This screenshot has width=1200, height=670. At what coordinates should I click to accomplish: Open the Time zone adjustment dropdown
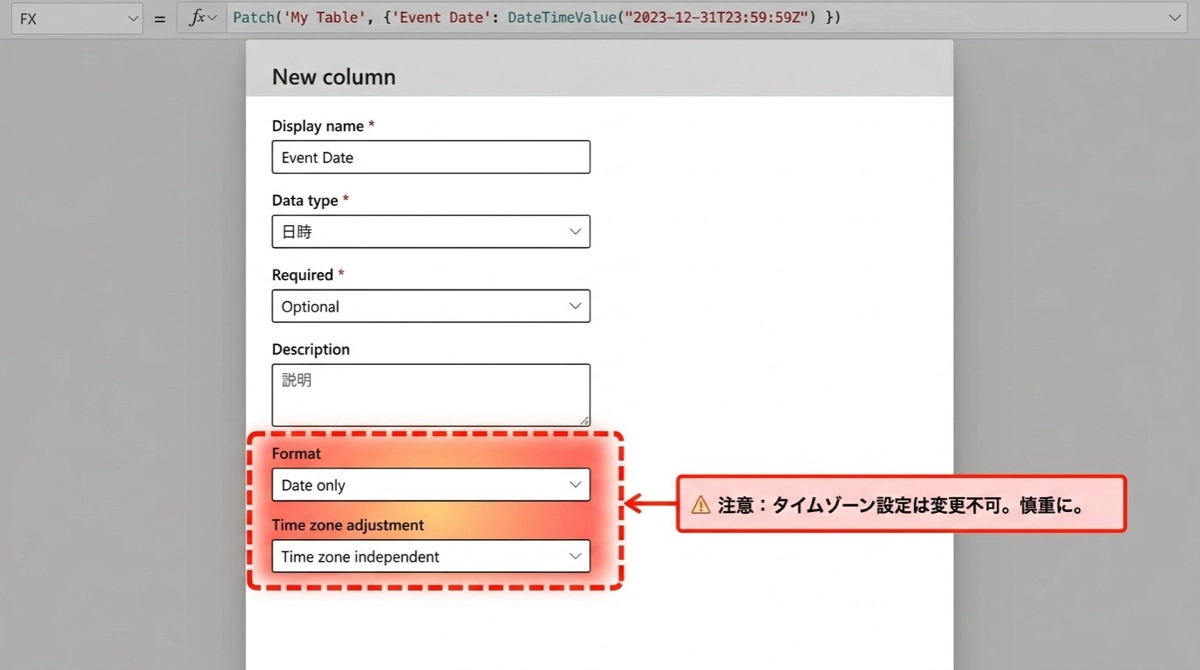[x=430, y=557]
